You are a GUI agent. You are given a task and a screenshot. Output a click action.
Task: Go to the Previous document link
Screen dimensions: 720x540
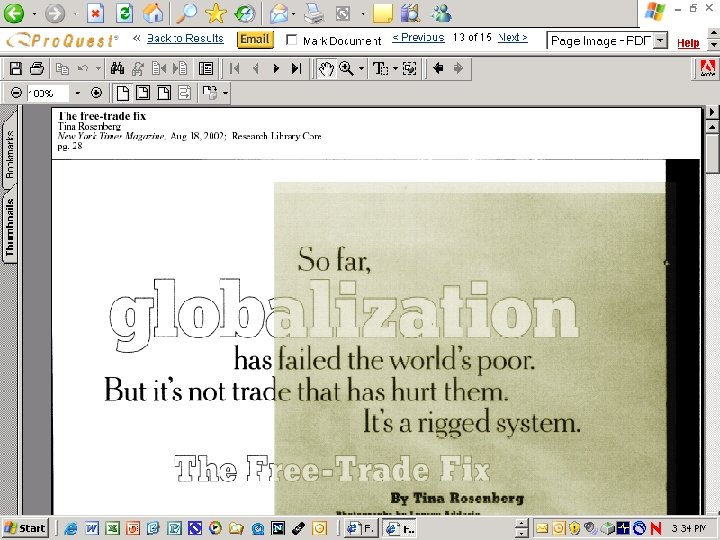click(418, 38)
